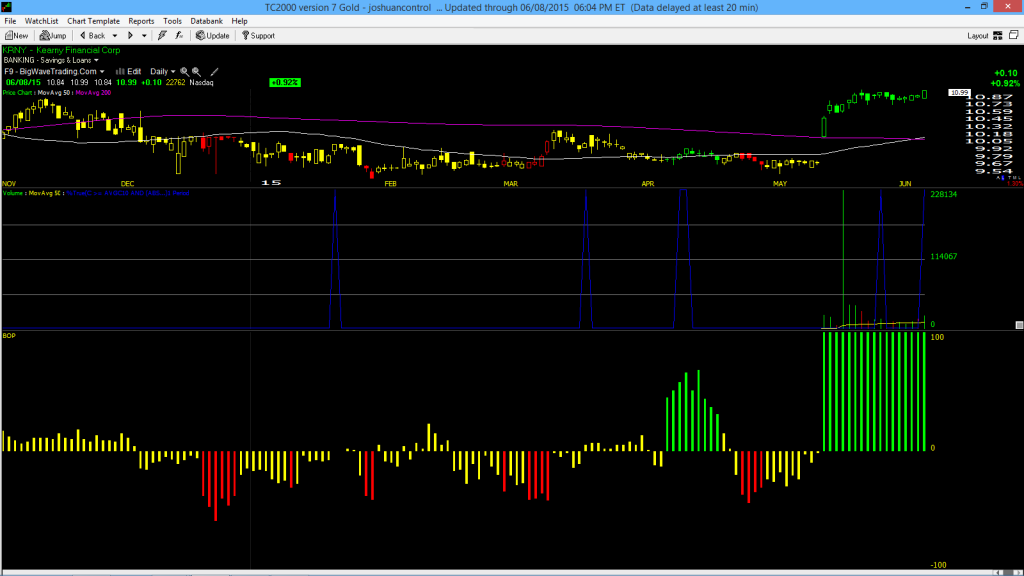This screenshot has height=576, width=1024.
Task: Open the File menu
Action: (10, 21)
